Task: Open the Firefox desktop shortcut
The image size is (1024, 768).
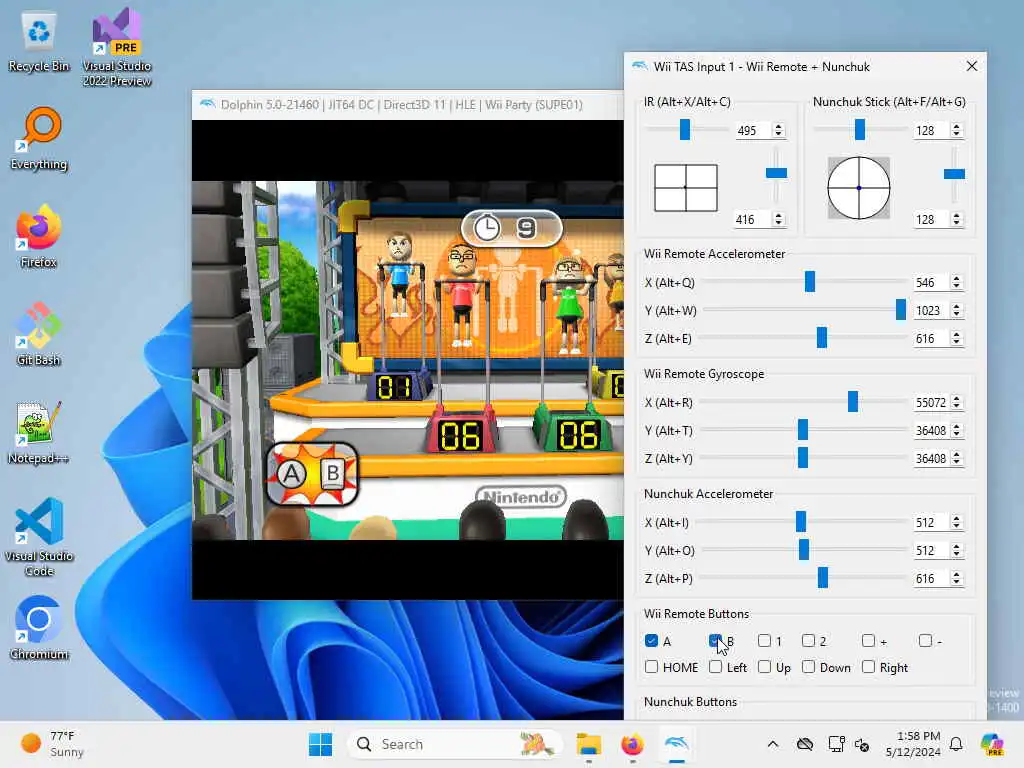Action: (39, 236)
